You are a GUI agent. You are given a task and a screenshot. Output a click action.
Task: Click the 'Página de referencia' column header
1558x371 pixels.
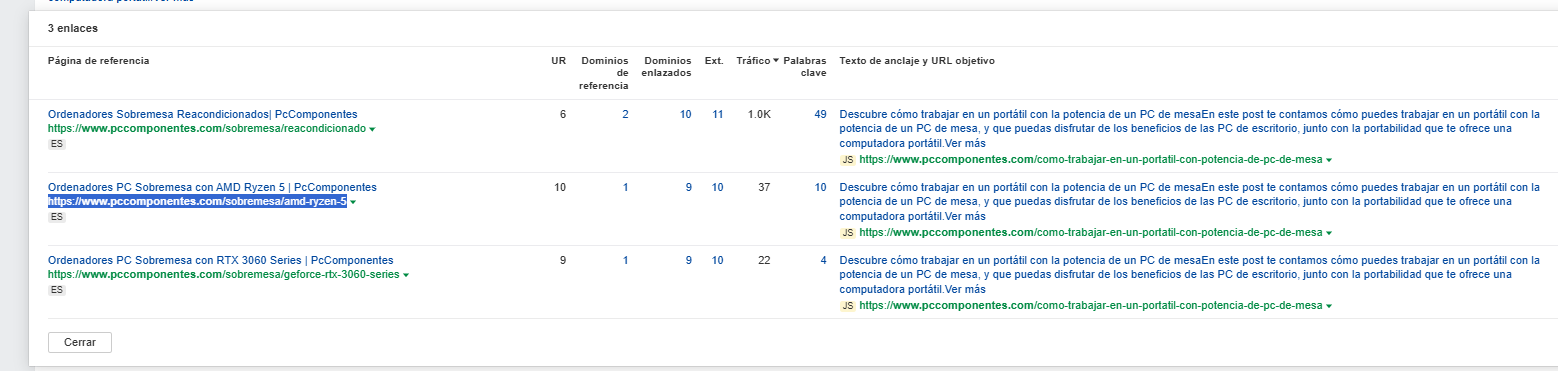point(99,61)
